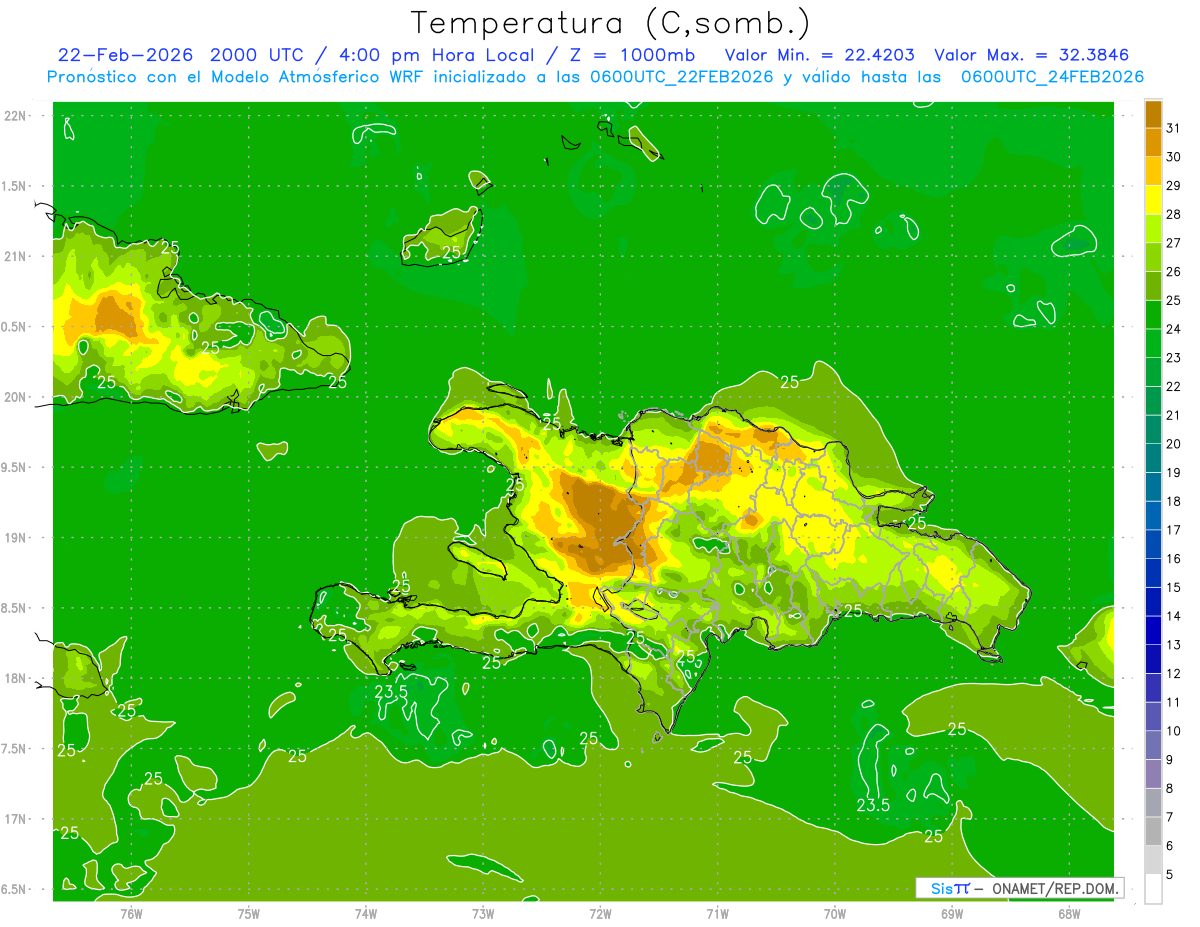The image size is (1200, 927).
Task: Click the latitude axis label "0.5N"
Action: point(13,327)
